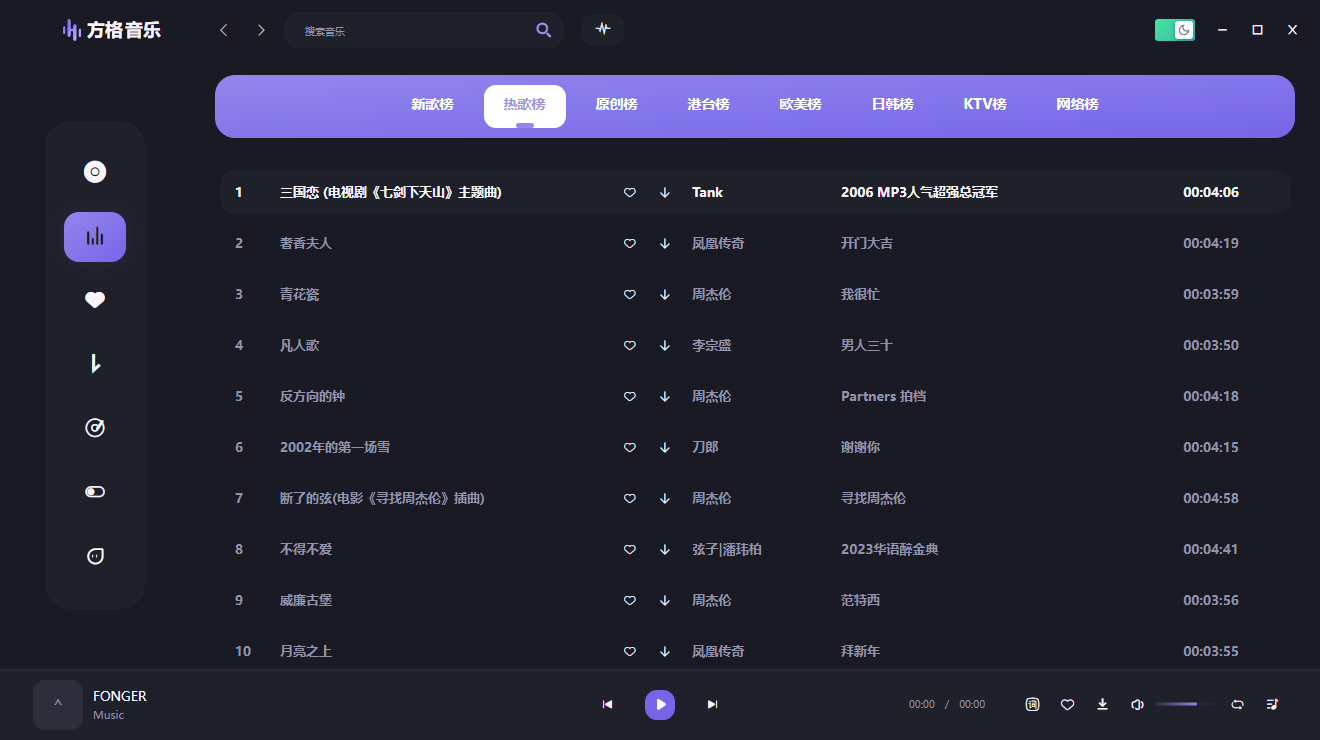1320x740 pixels.
Task: Open the music discovery page in the sidebar
Action: tap(94, 171)
